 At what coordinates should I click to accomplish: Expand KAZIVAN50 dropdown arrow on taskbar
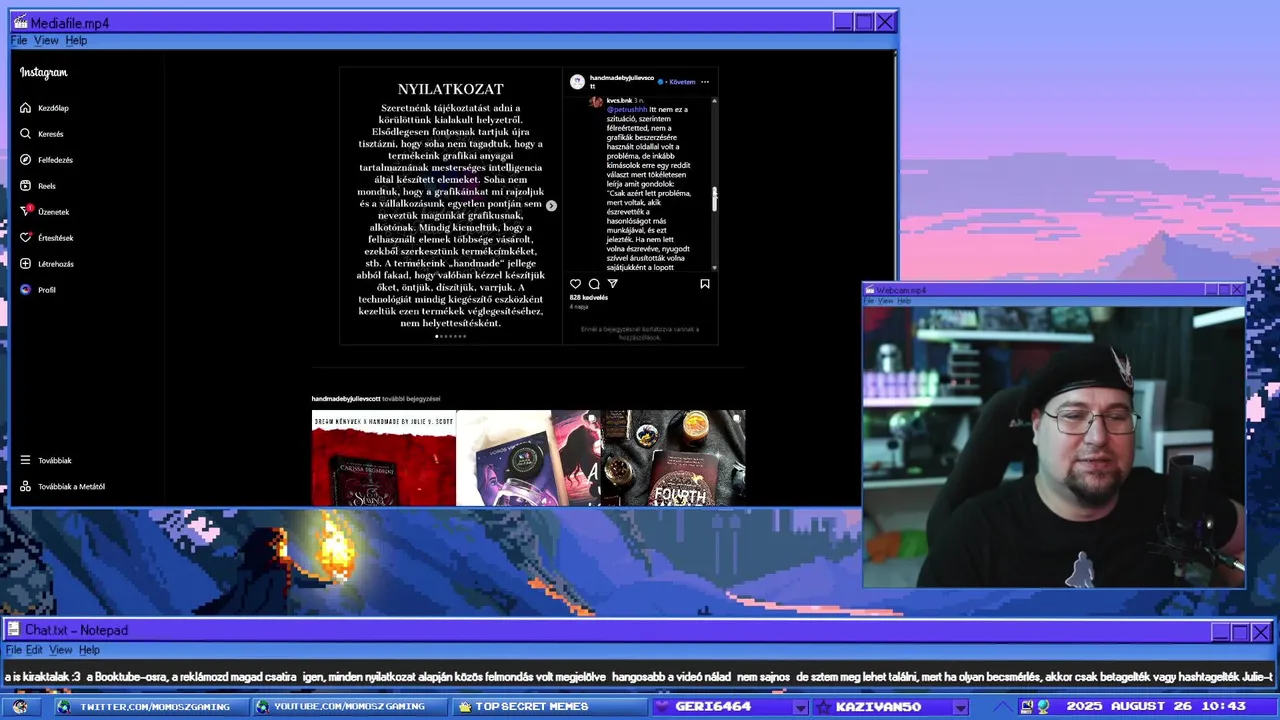click(960, 707)
